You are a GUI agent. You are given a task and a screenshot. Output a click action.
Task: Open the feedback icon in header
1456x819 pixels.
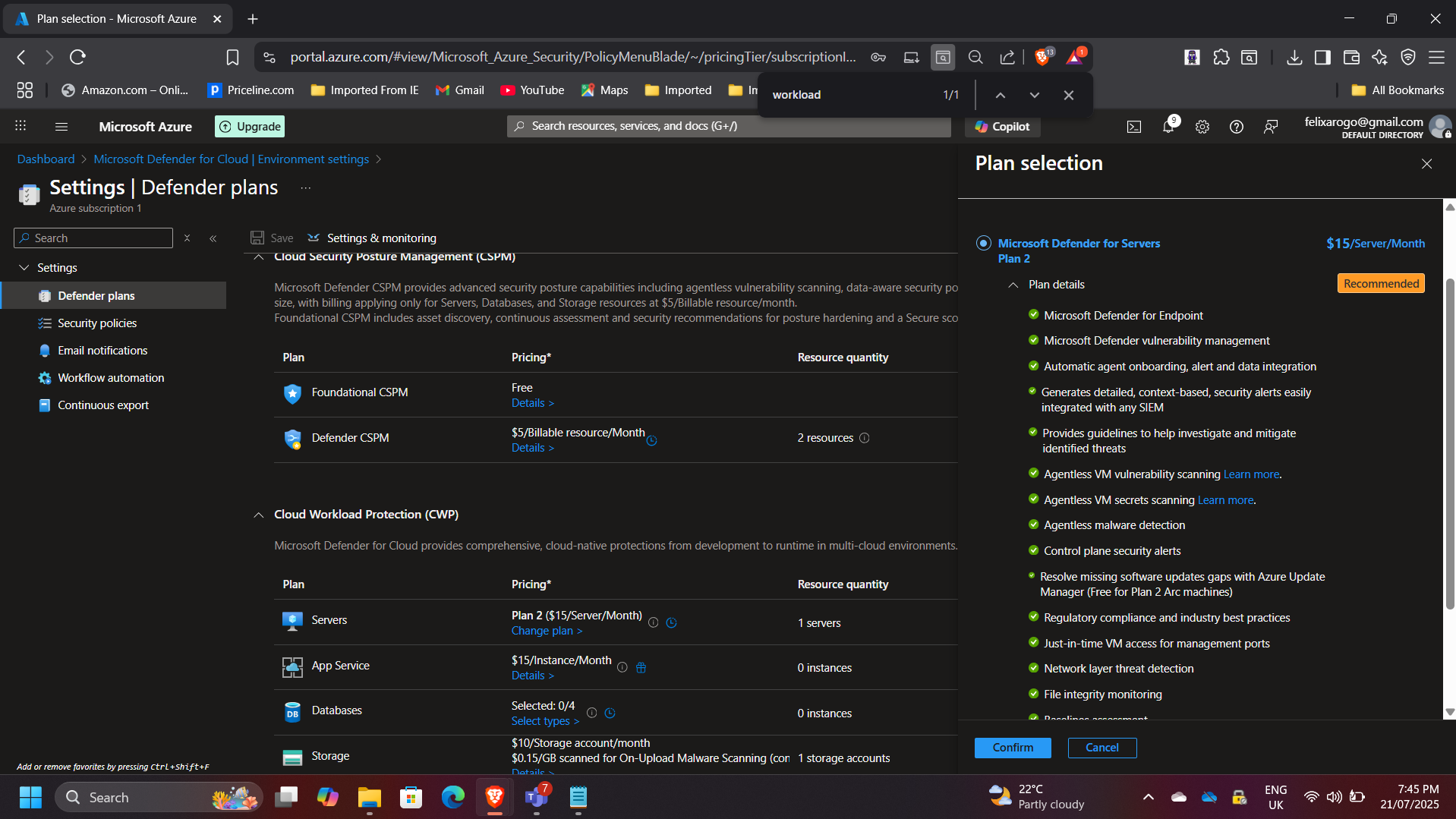coord(1270,127)
